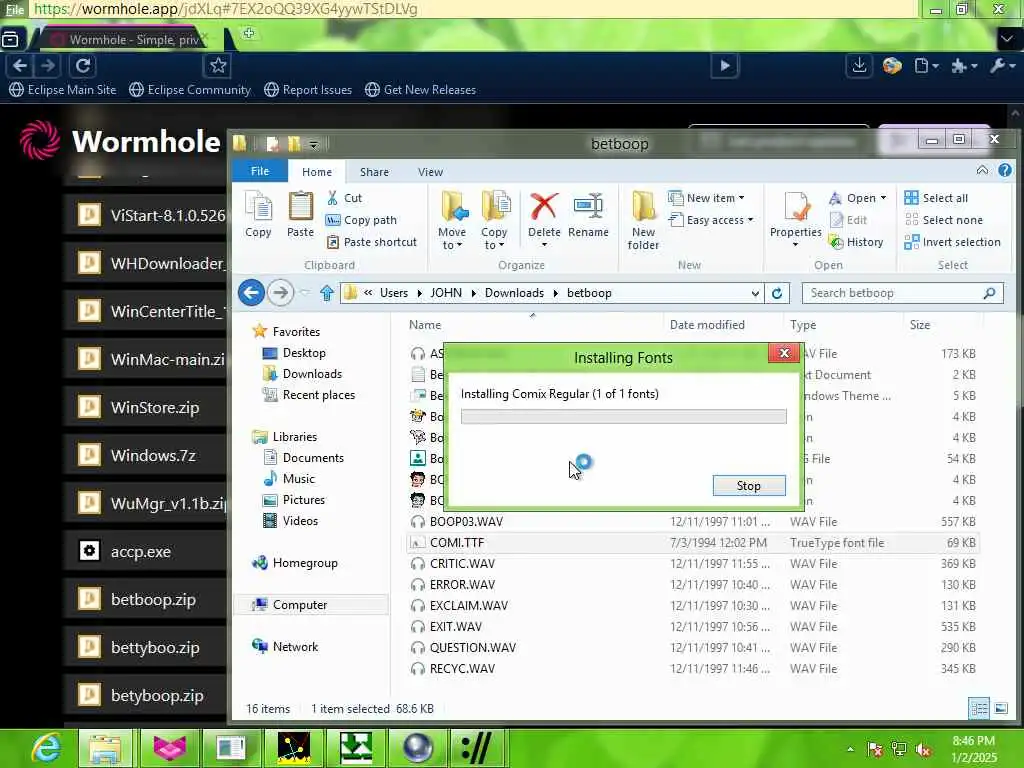Choose Paste shortcut in ribbon
This screenshot has width=1024, height=768.
tap(371, 242)
